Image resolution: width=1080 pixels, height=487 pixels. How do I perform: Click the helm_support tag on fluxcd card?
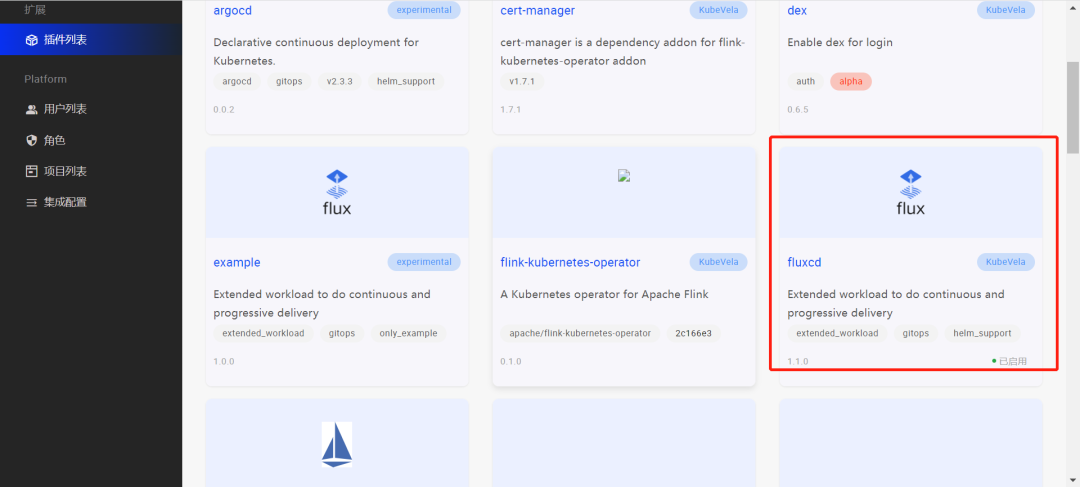(982, 333)
